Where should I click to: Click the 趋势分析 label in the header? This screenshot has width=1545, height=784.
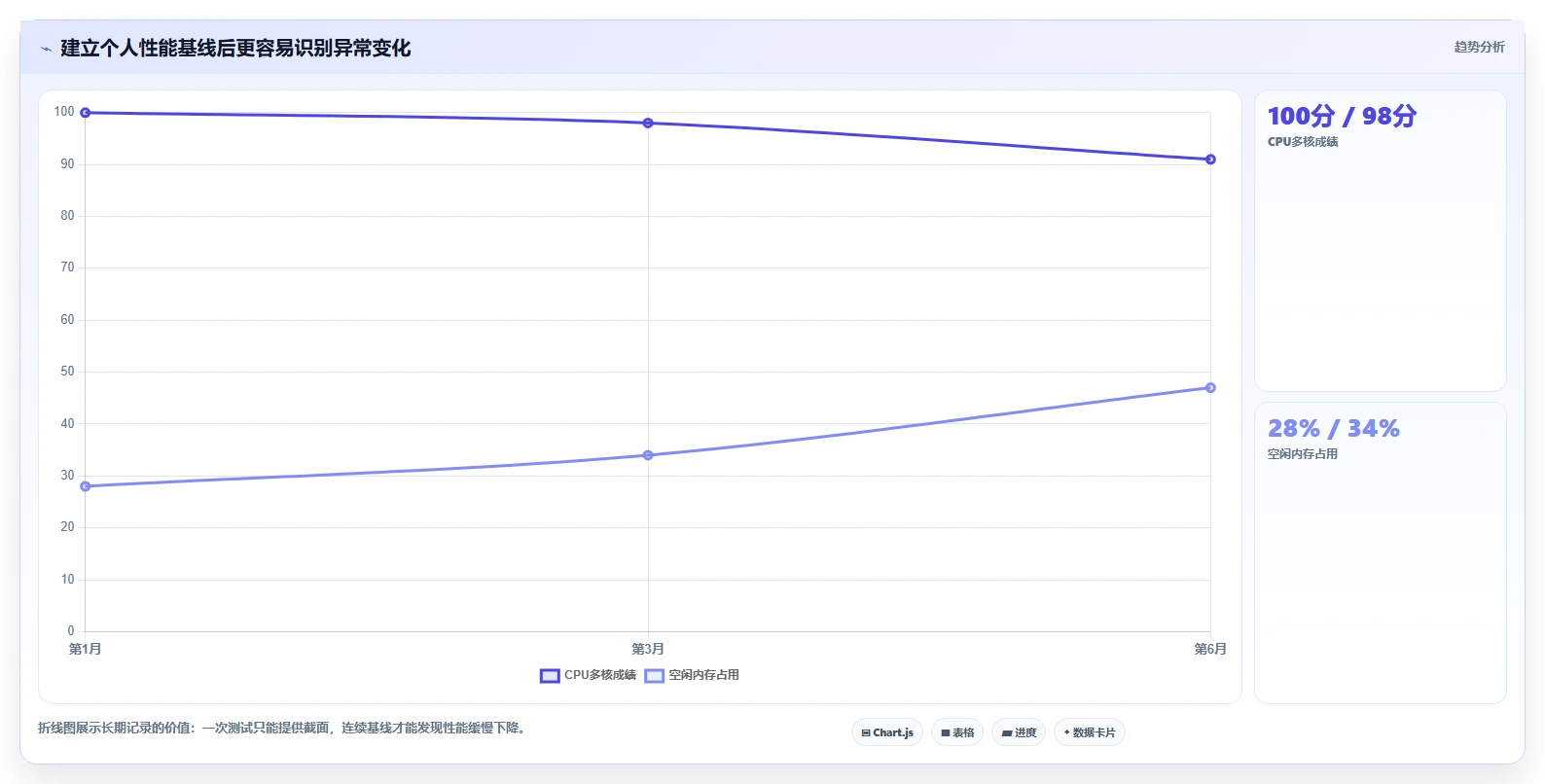[1479, 47]
